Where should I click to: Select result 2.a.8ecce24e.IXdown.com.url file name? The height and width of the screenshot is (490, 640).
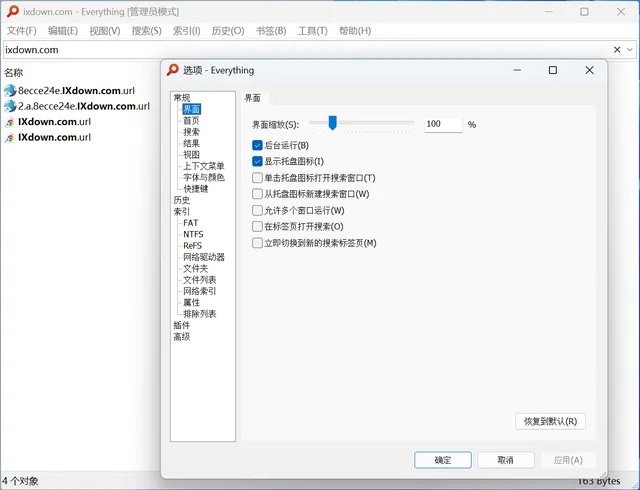pyautogui.click(x=84, y=106)
